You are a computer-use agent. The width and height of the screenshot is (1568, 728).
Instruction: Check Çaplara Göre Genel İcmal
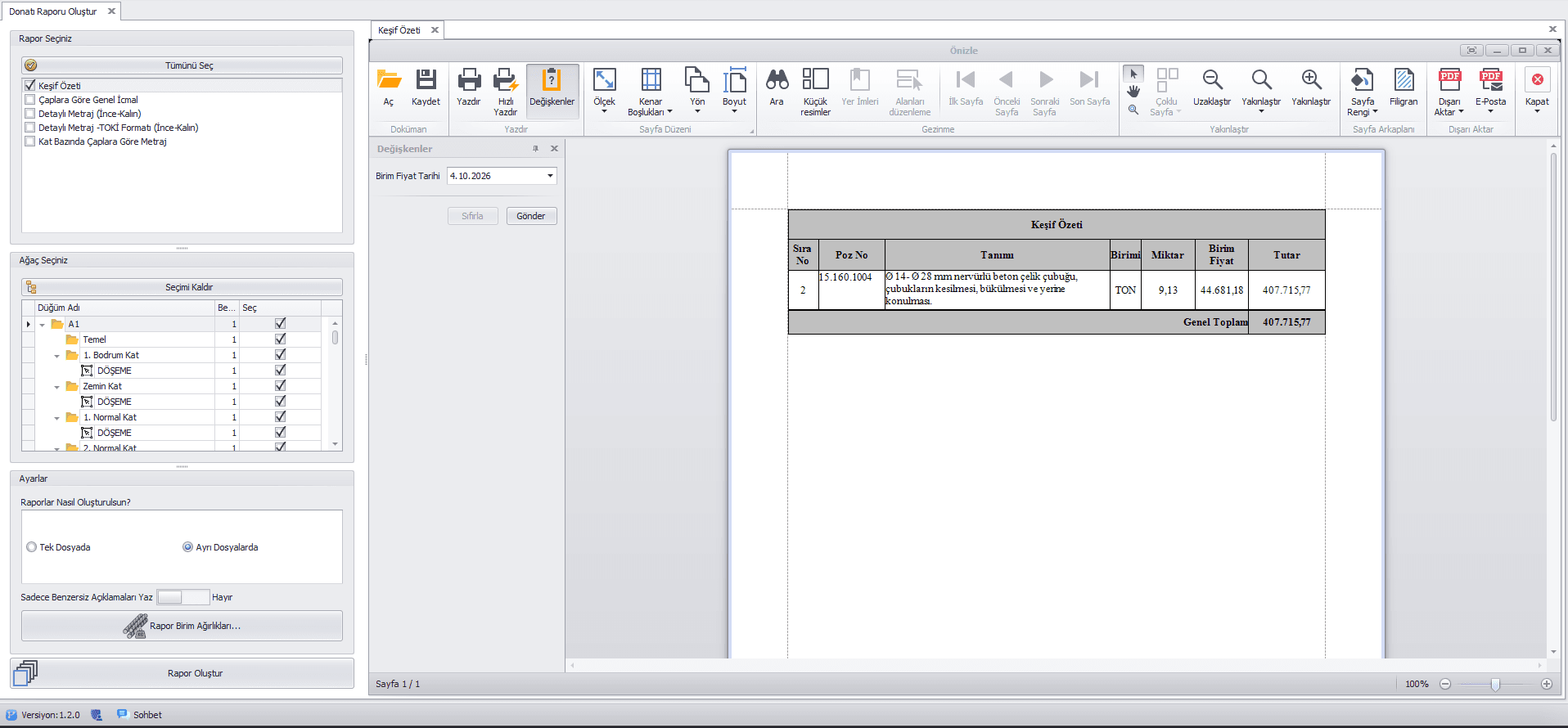30,100
